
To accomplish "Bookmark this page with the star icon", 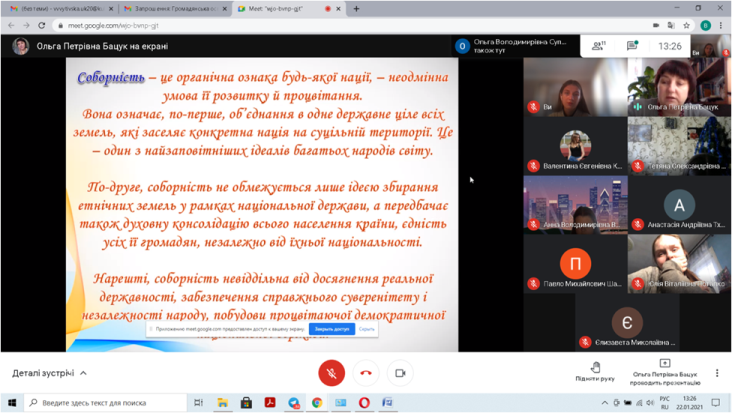I will click(686, 26).
